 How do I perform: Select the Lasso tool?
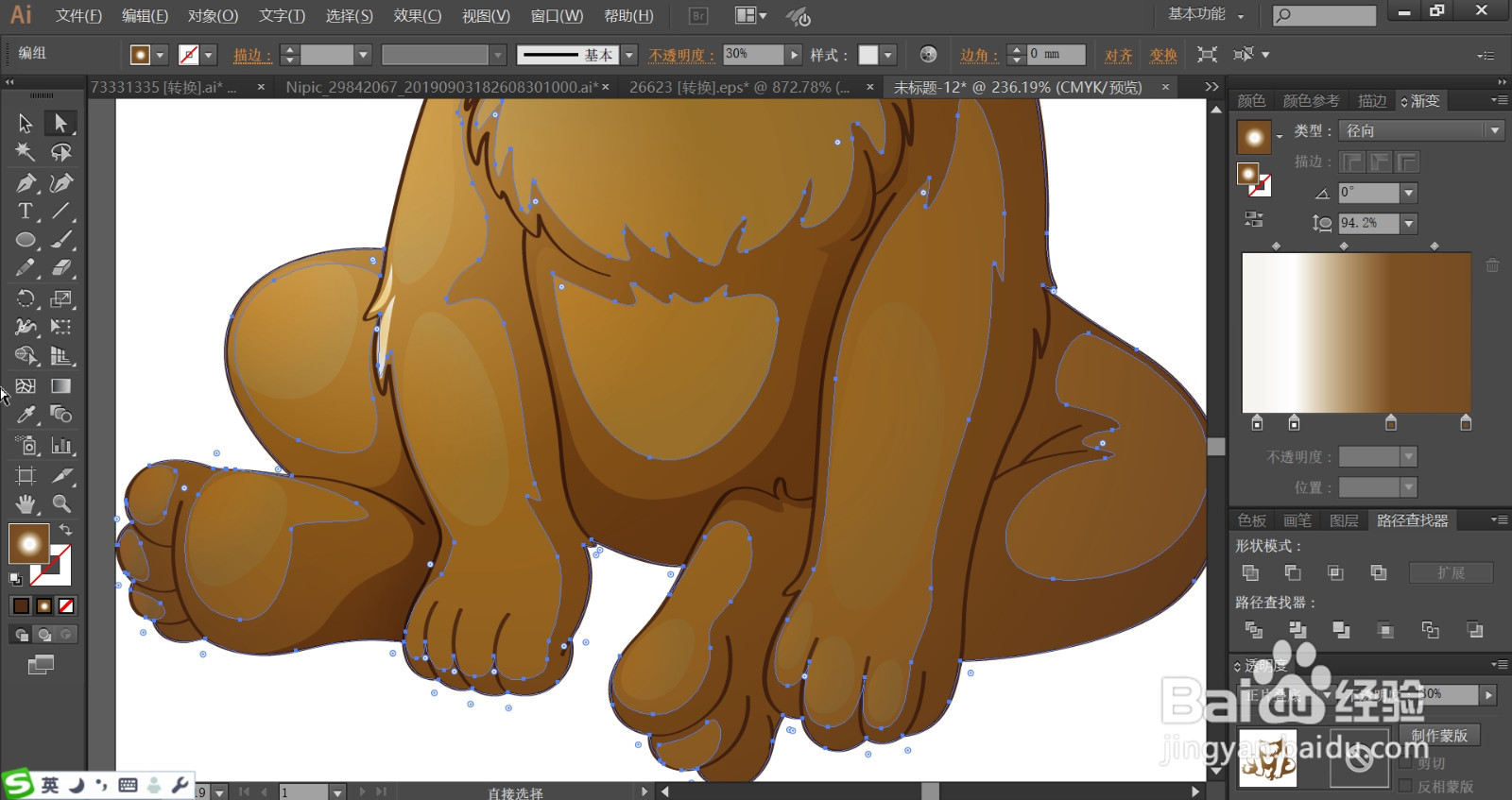pos(60,152)
